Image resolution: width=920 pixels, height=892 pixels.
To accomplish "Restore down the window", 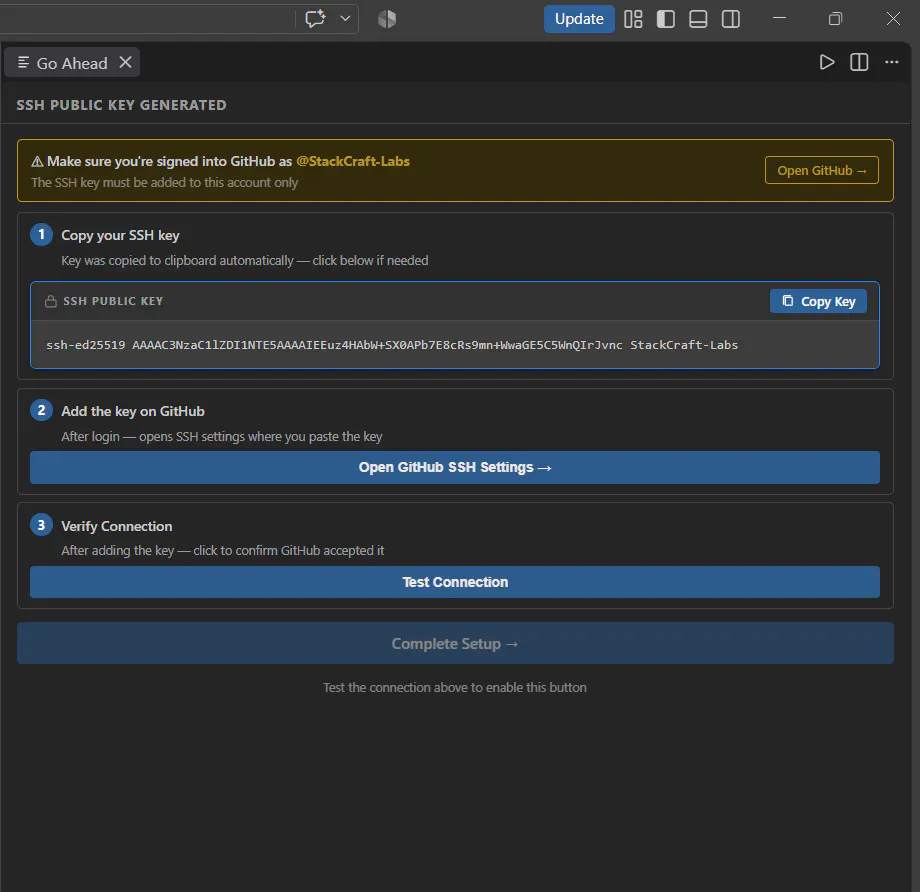I will tap(836, 19).
